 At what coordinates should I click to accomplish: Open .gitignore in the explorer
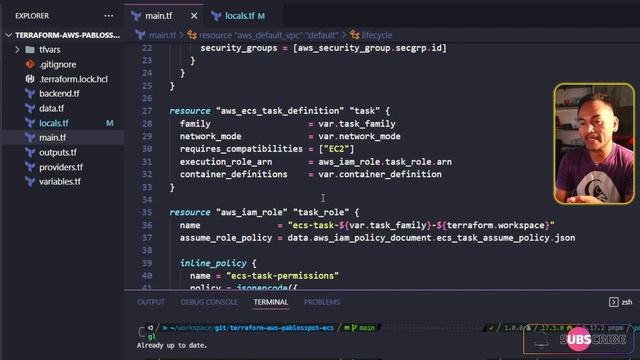tap(58, 64)
